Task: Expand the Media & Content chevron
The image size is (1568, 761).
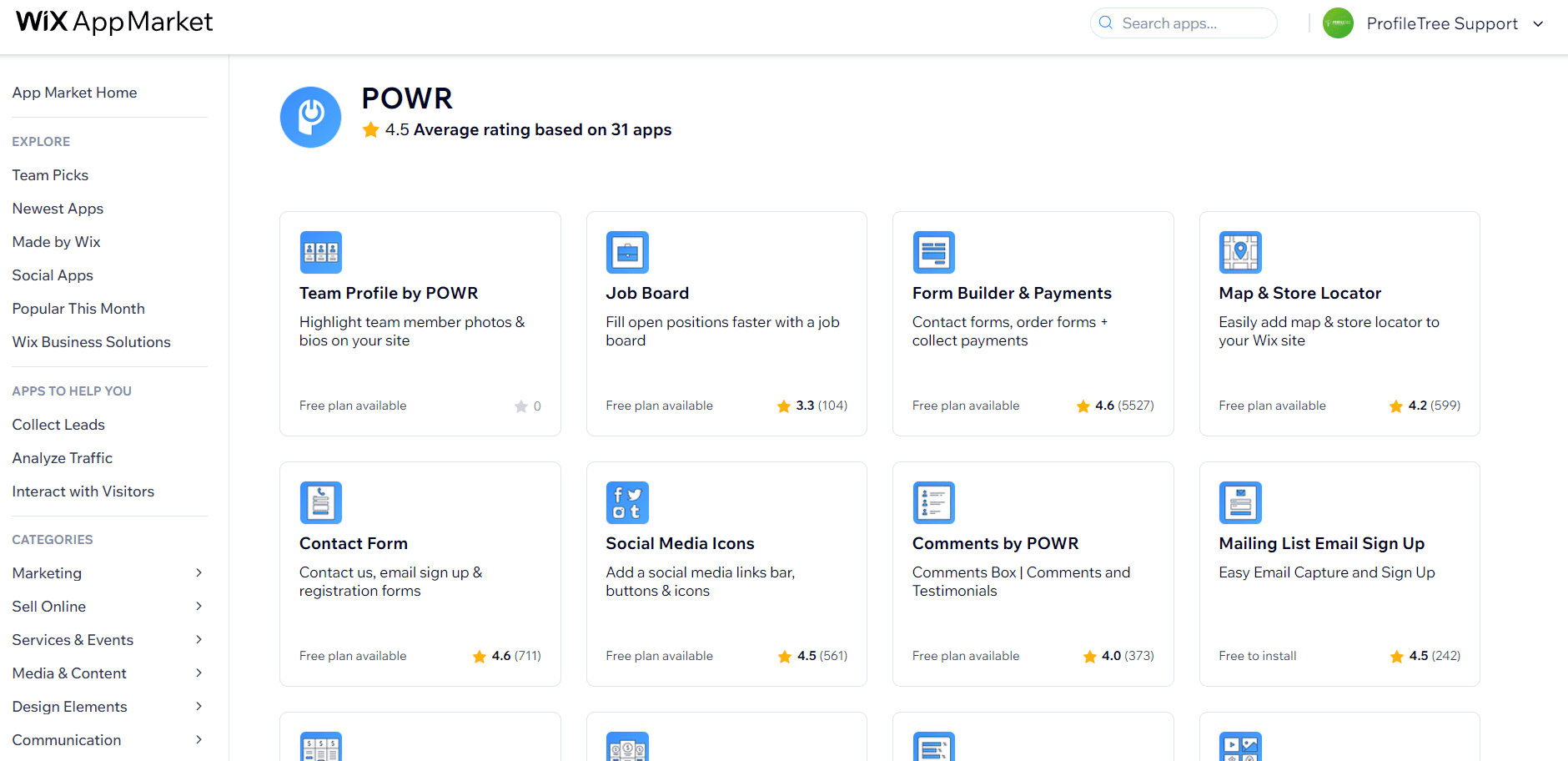Action: pyautogui.click(x=199, y=673)
